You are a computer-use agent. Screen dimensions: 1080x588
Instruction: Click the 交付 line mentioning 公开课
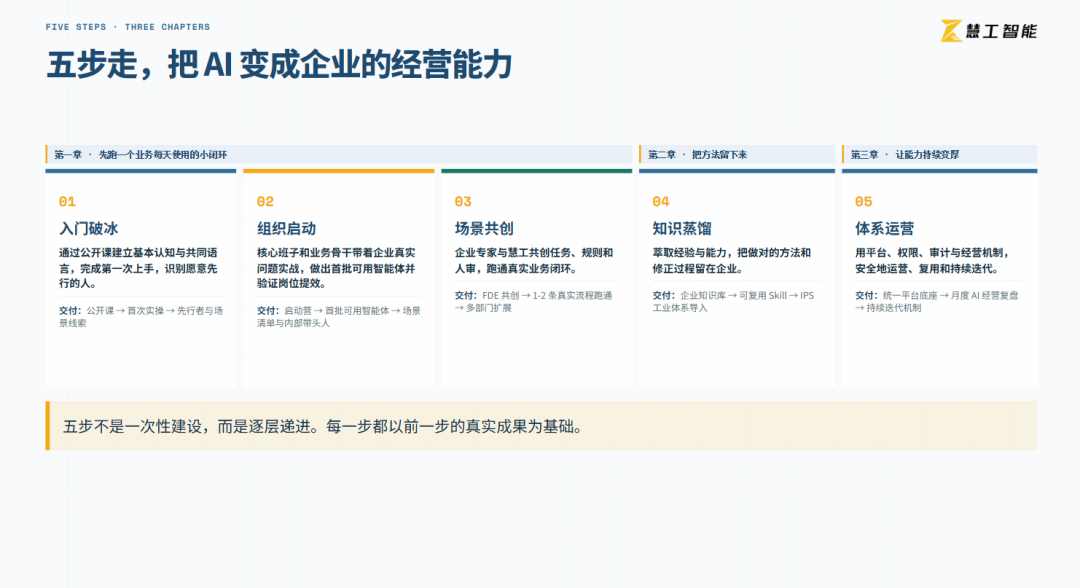[x=141, y=317]
